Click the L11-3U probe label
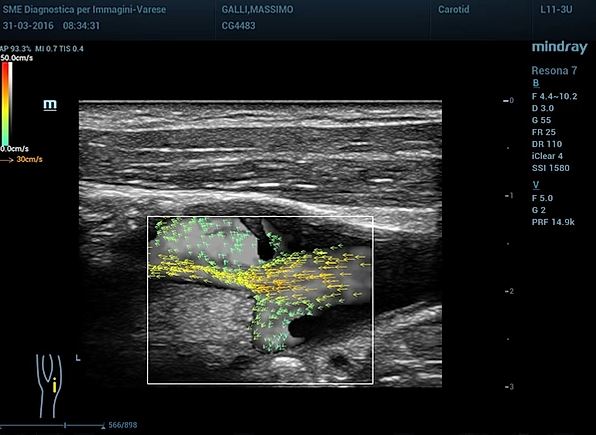This screenshot has width=596, height=435. [556, 10]
